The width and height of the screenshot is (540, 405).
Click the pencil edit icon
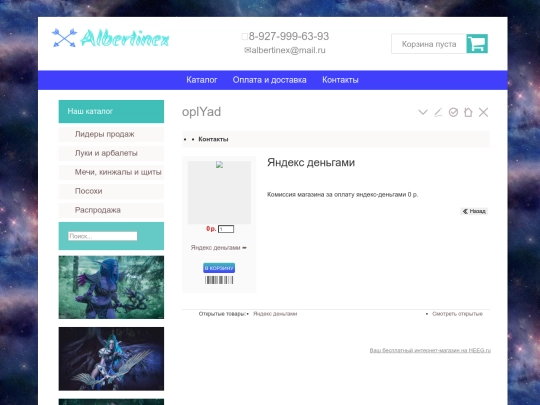pos(438,112)
